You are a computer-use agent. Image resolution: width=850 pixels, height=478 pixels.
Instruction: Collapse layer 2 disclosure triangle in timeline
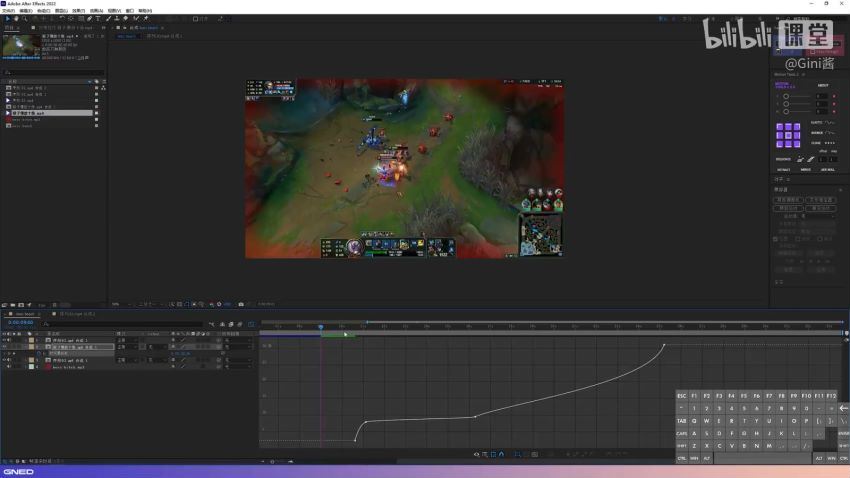click(25, 347)
